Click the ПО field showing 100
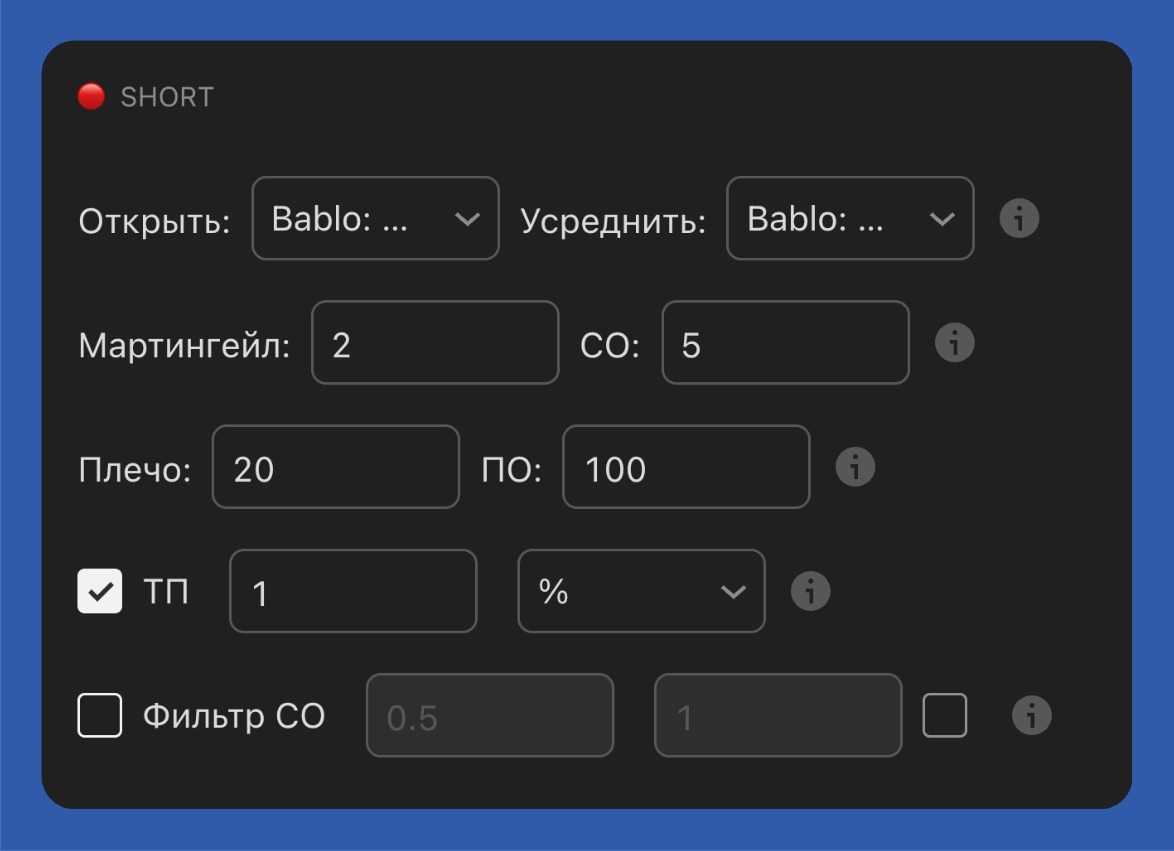 [686, 467]
